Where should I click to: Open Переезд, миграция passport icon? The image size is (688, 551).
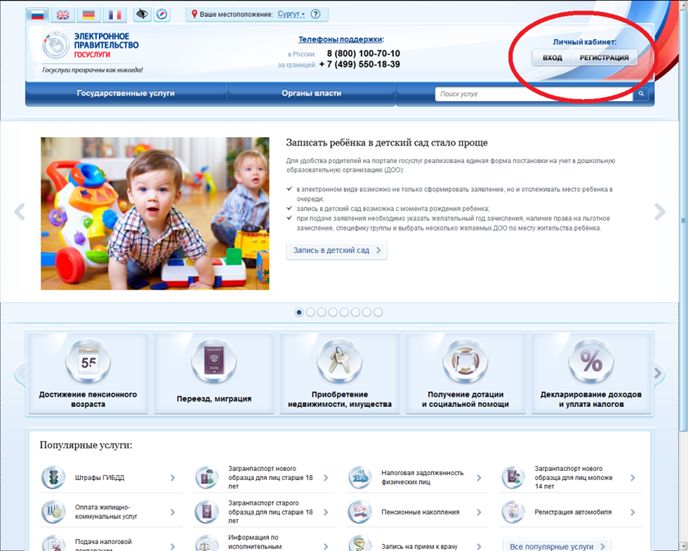pos(214,361)
